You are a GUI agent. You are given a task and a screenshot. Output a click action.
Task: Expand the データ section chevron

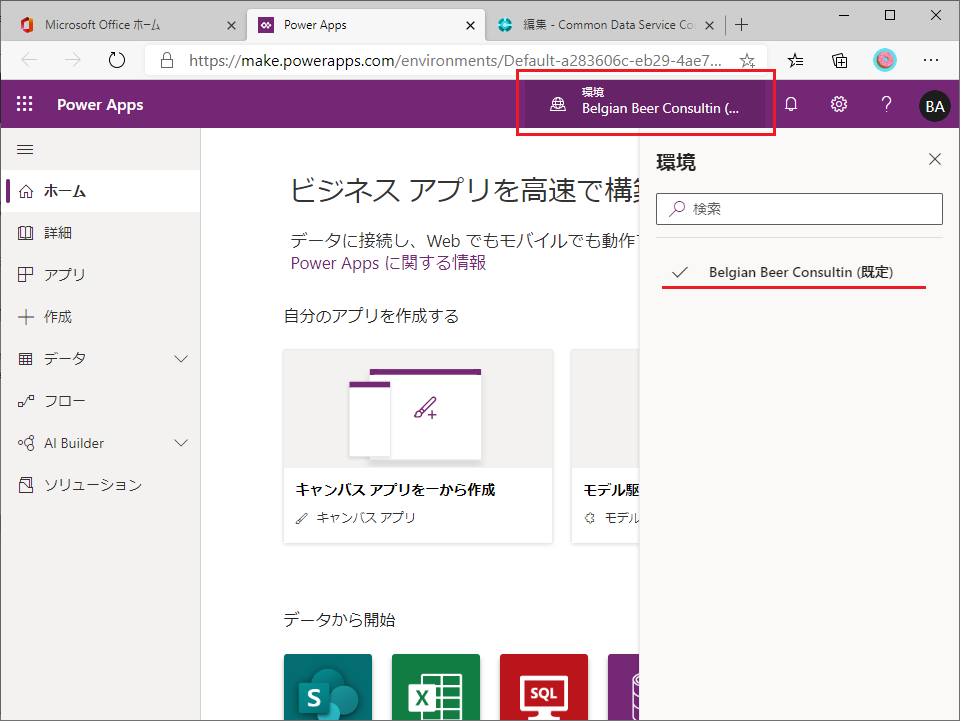181,359
